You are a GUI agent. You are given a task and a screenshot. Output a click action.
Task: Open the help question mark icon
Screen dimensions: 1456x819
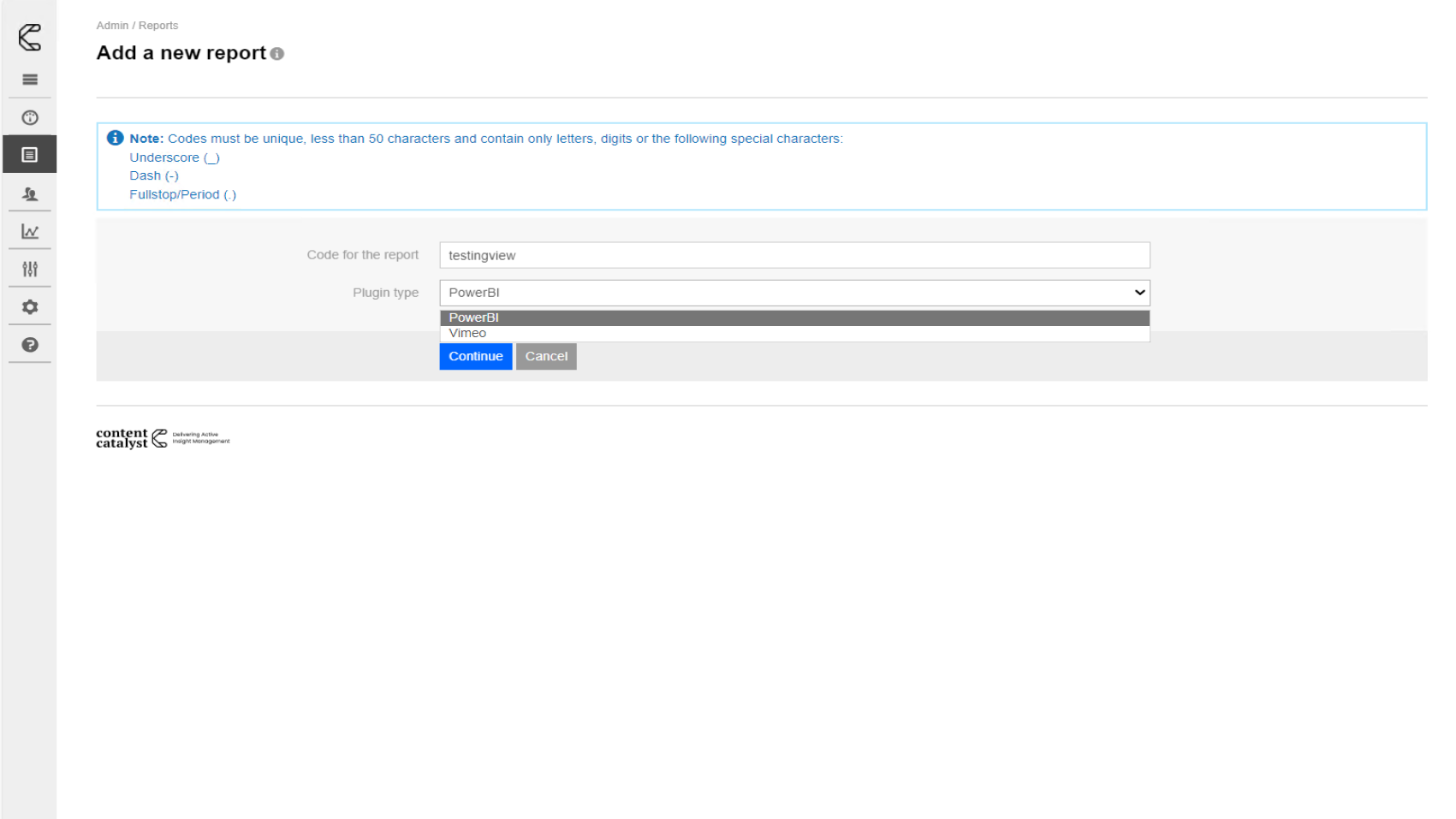coord(30,345)
